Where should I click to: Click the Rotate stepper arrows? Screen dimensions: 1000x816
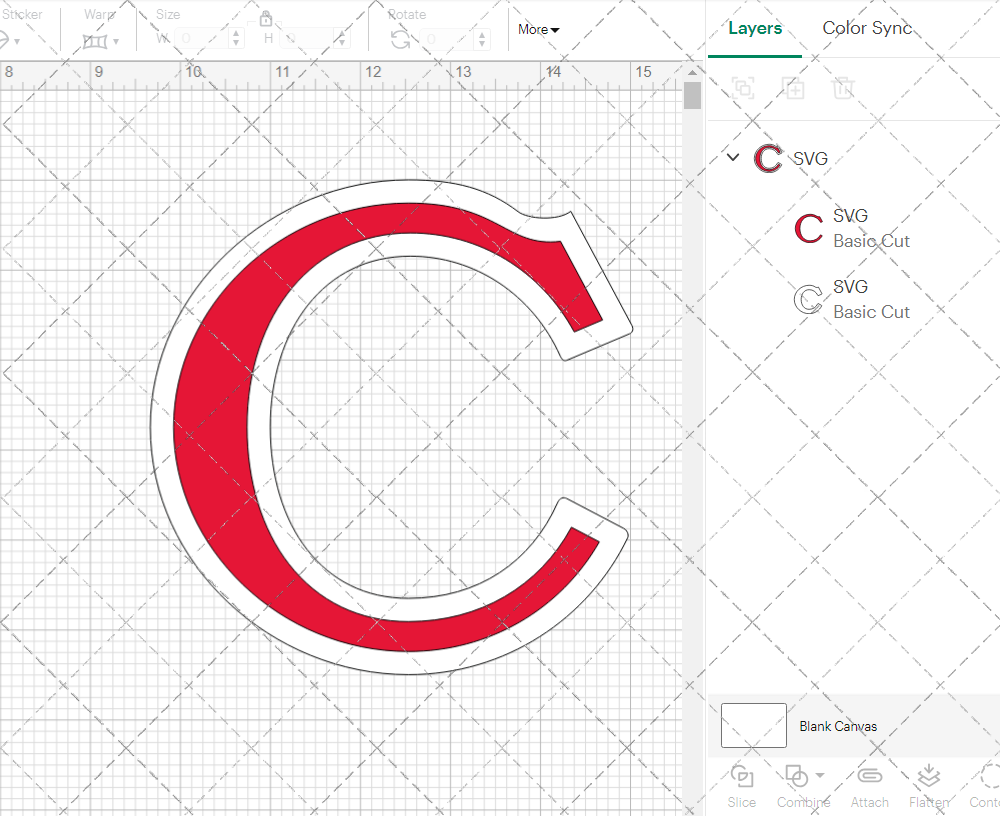click(482, 40)
